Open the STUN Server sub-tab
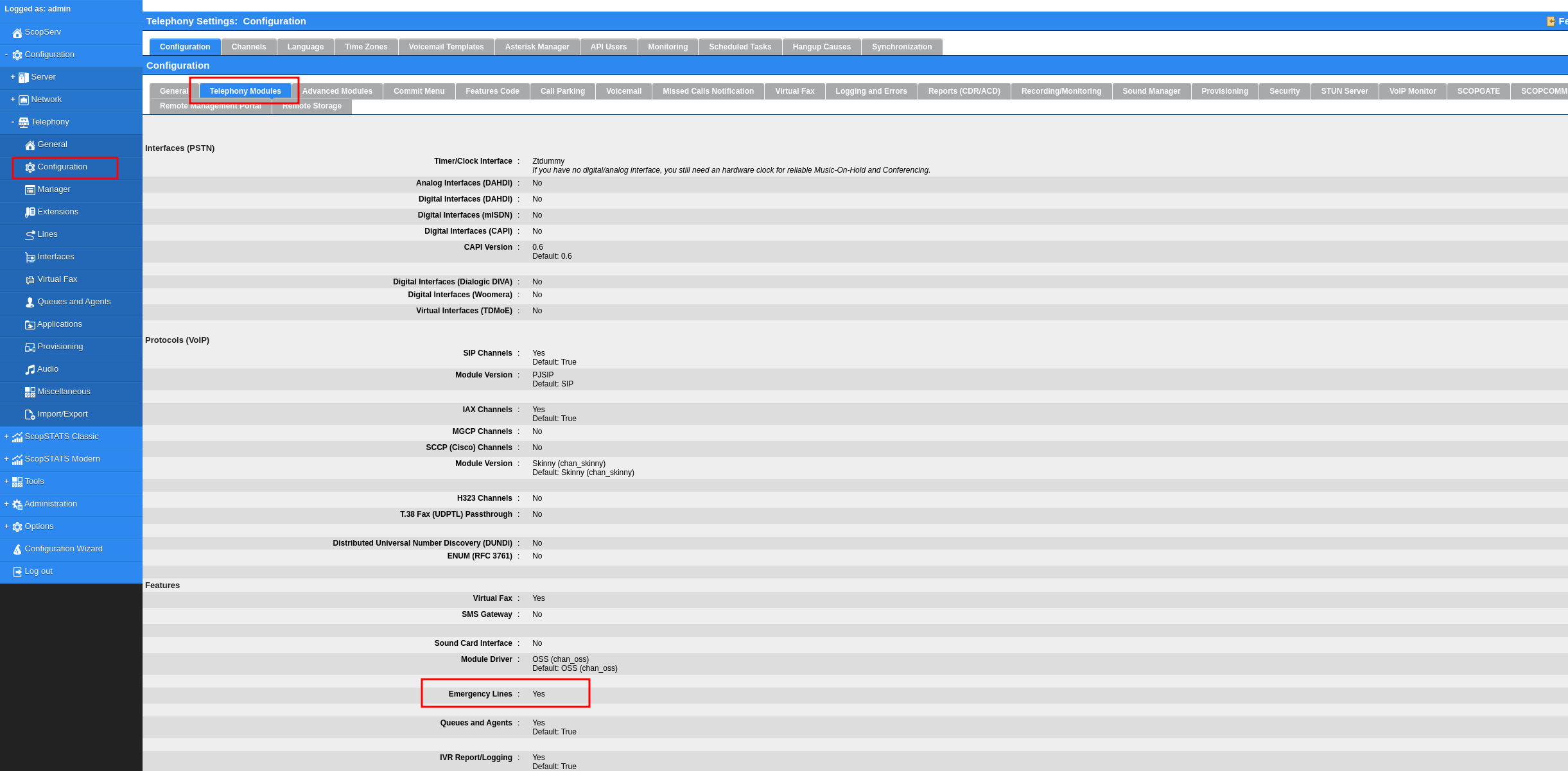 click(x=1345, y=91)
